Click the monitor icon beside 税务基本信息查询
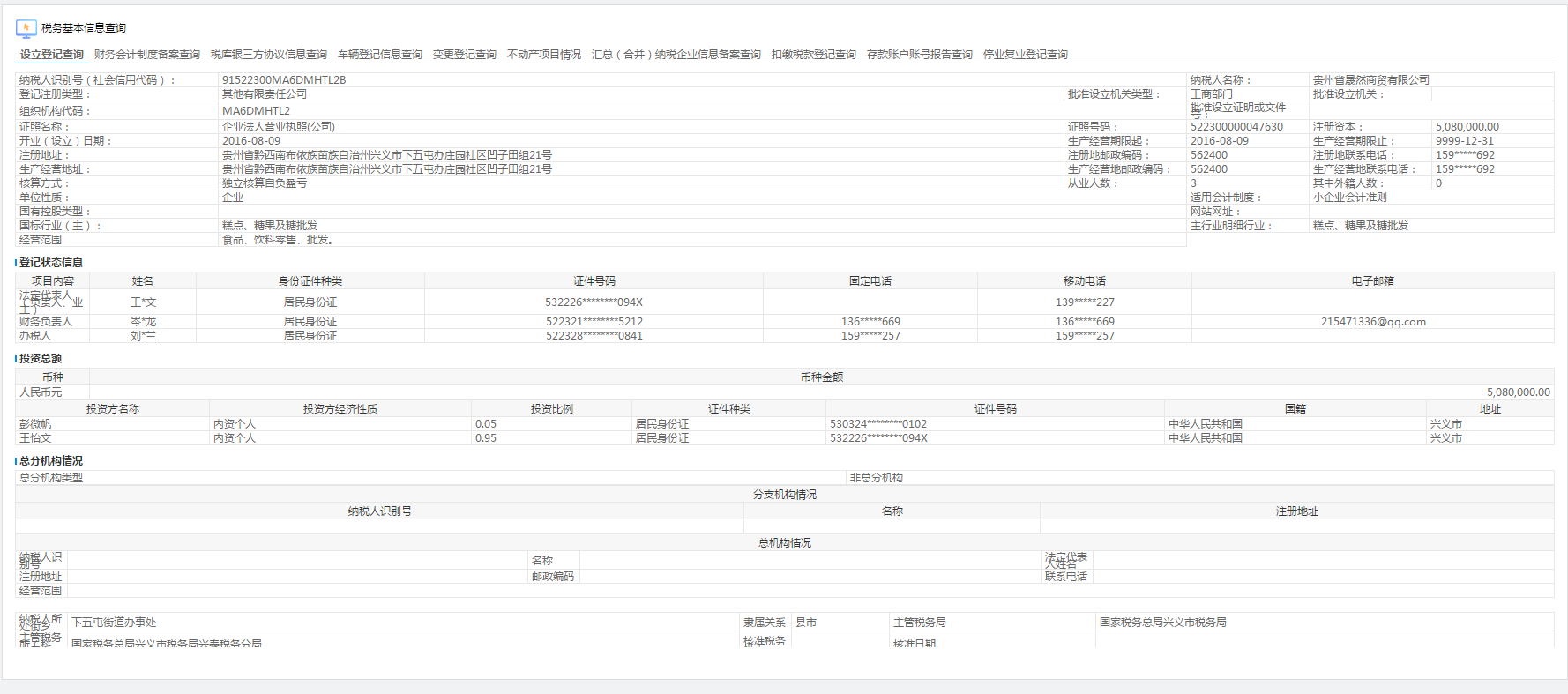1568x694 pixels. [26, 28]
